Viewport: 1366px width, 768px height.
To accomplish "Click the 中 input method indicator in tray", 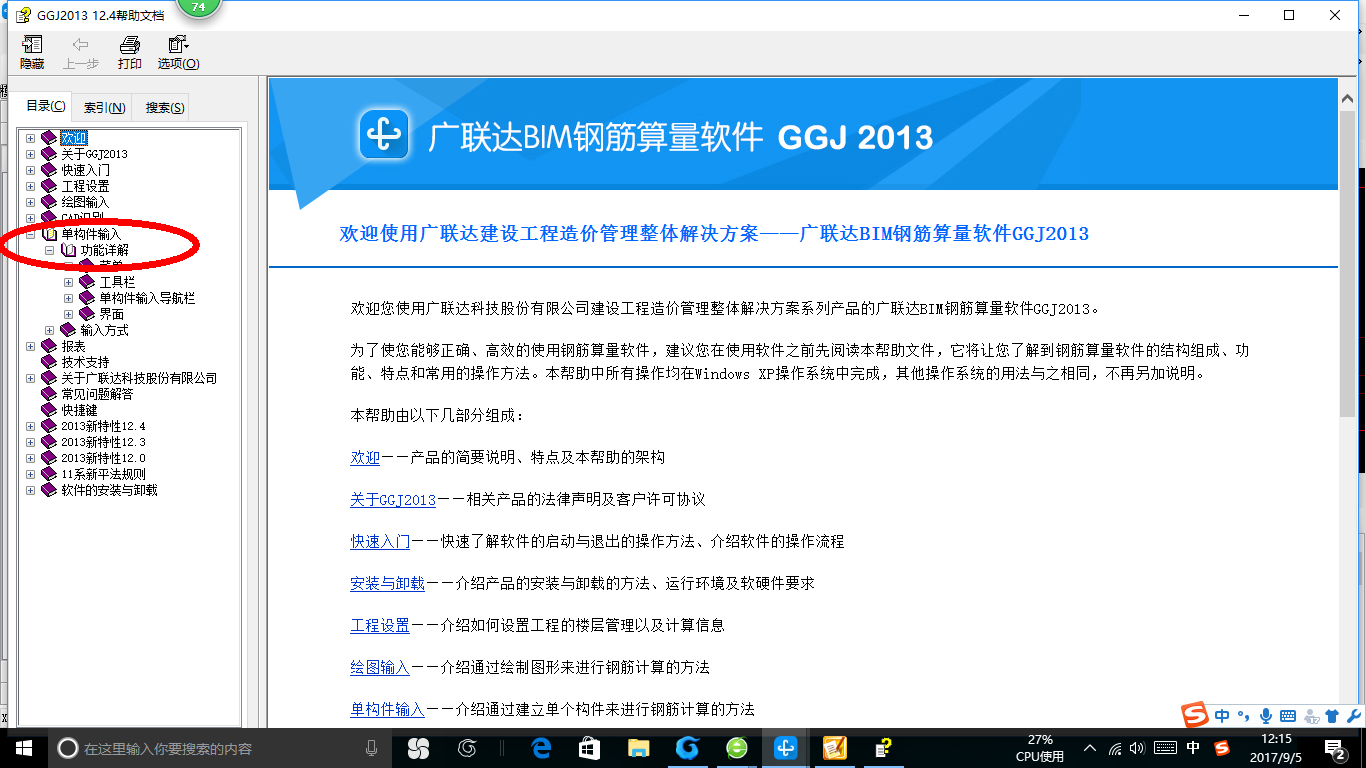I will (x=1193, y=748).
